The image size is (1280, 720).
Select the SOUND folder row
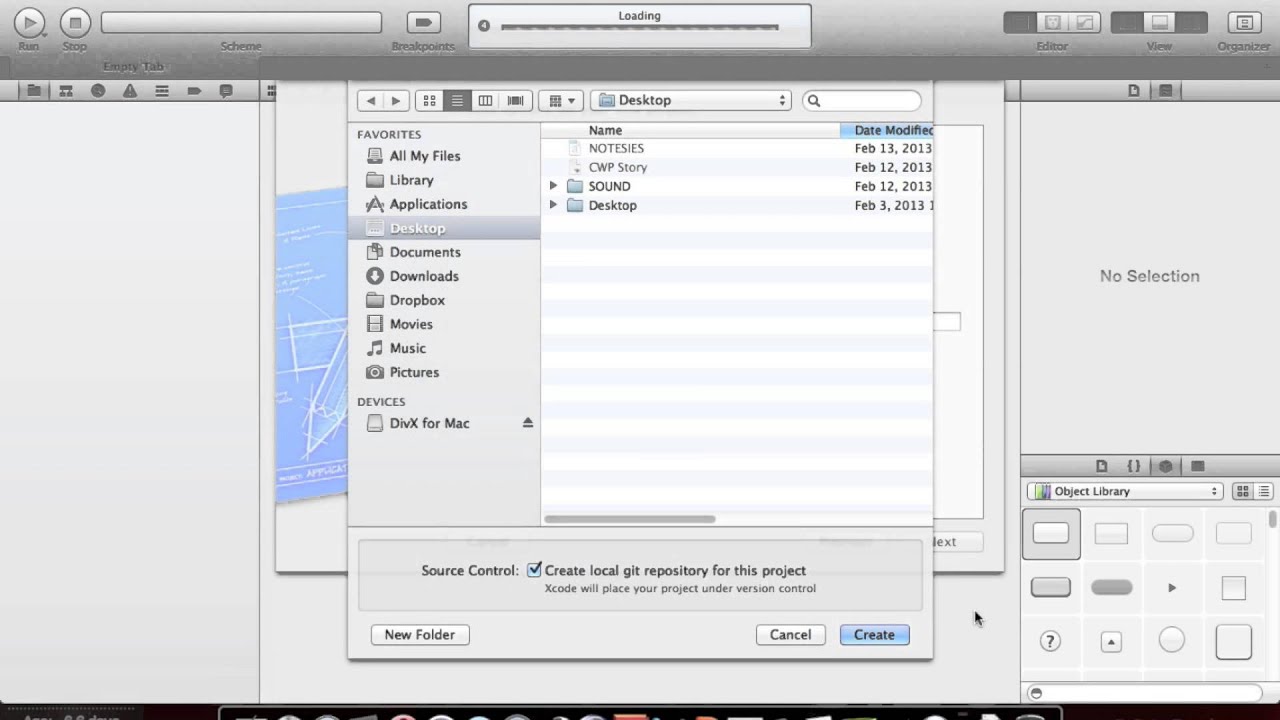tap(737, 186)
